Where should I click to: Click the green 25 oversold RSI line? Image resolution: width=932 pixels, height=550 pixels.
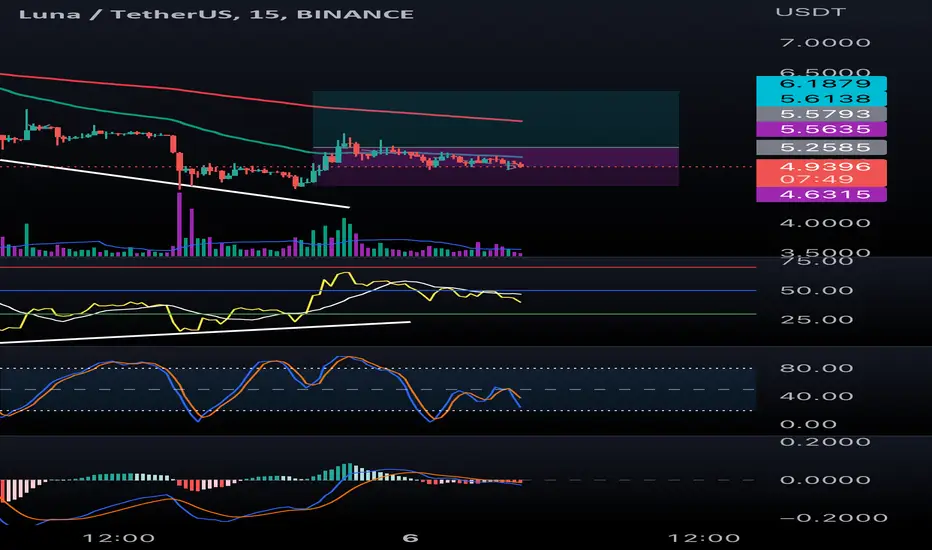(378, 313)
